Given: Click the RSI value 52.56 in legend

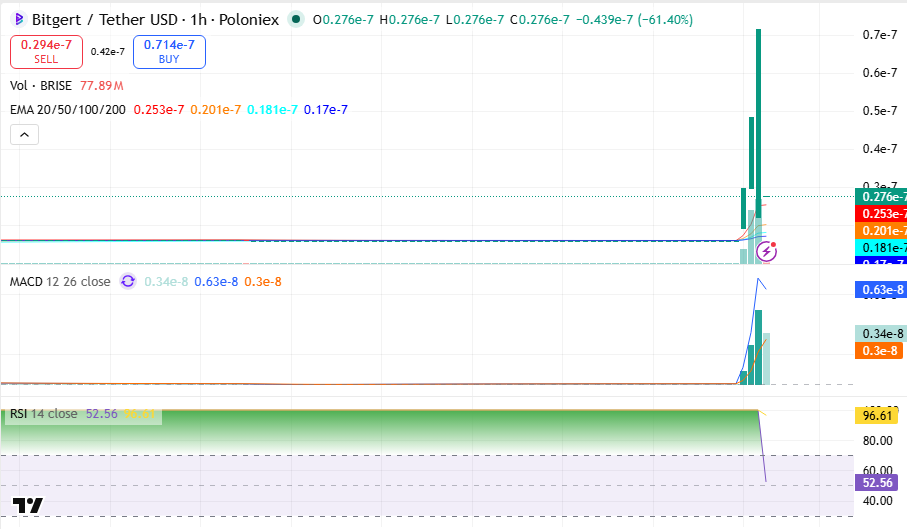Looking at the screenshot, I should point(102,414).
